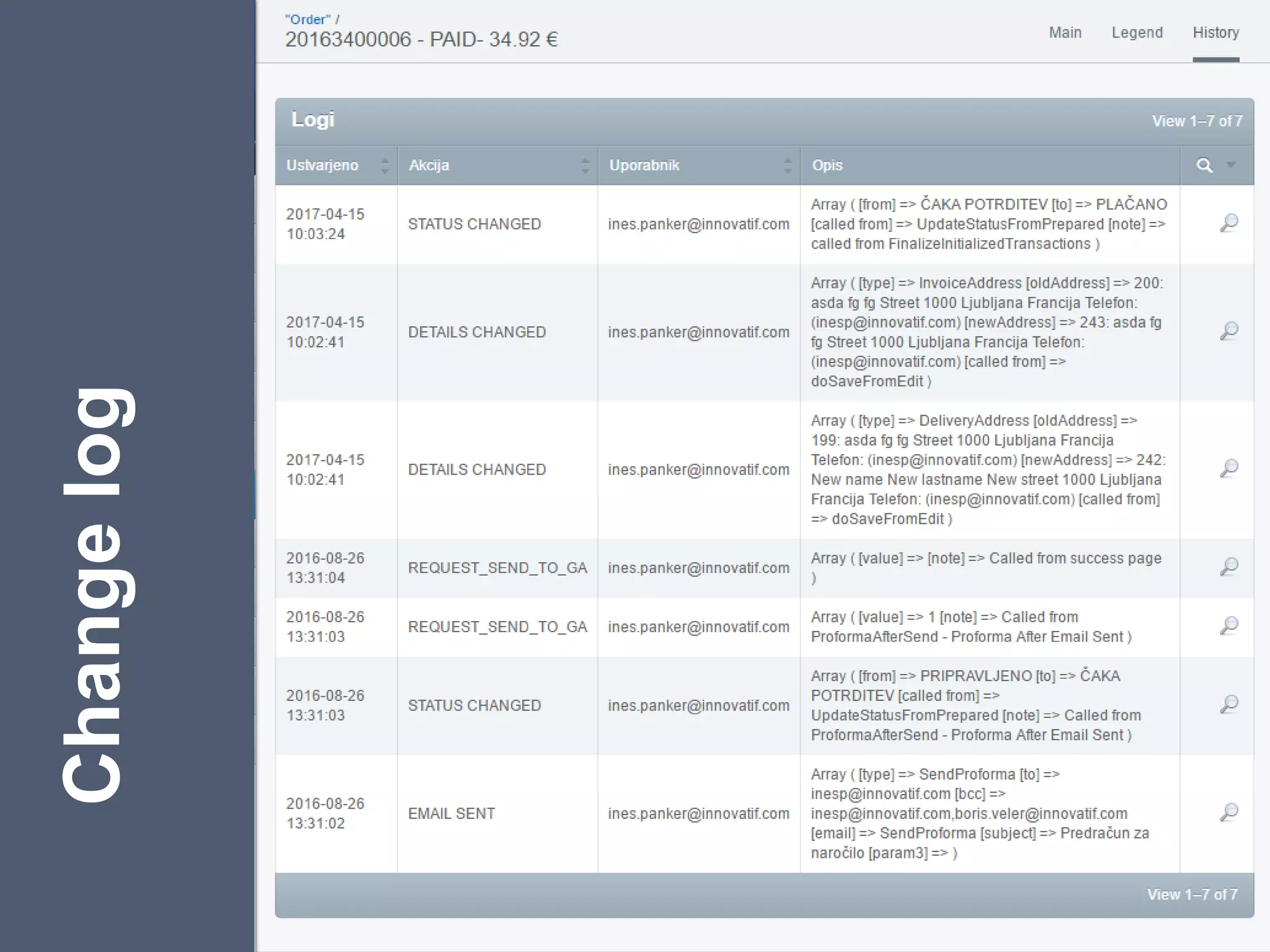Click the Logi panel title
The height and width of the screenshot is (952, 1270).
(313, 120)
